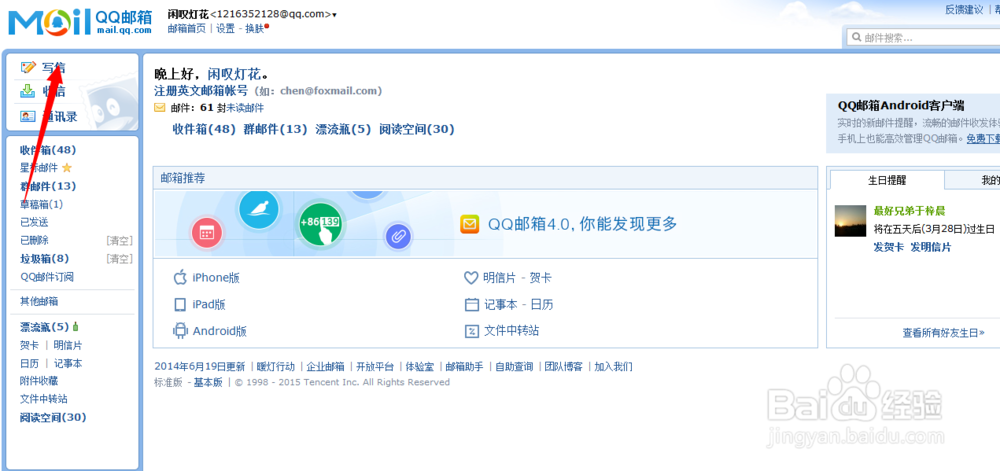Open 群邮件(13) folder in sidebar

48,186
